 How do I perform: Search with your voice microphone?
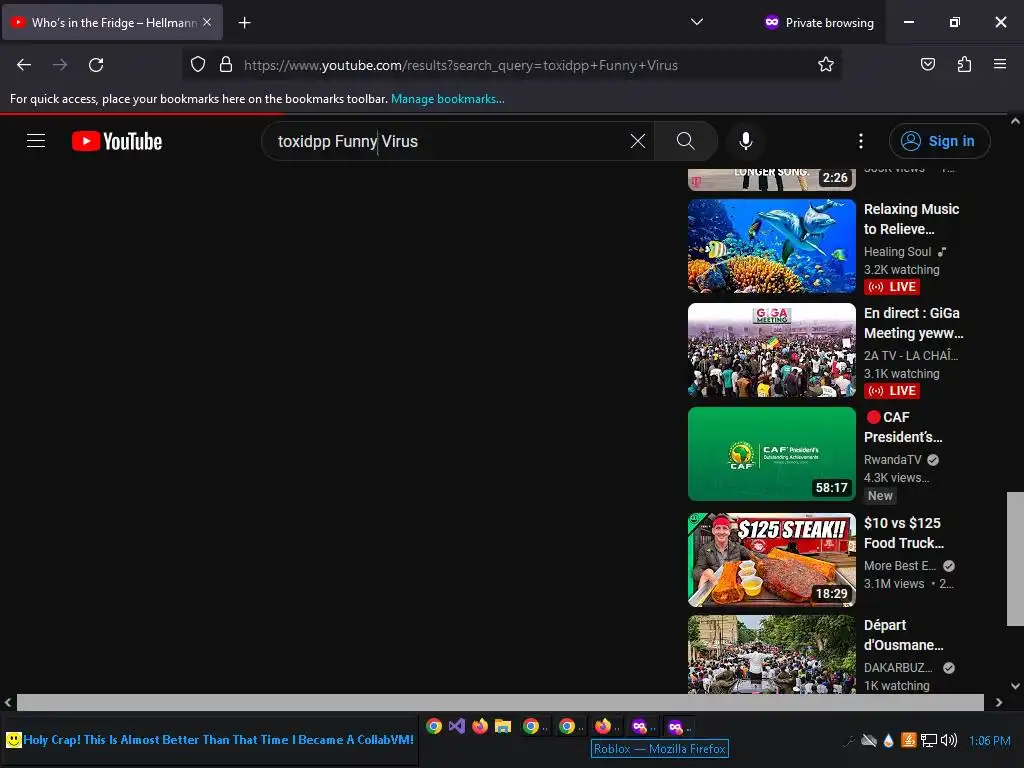[x=746, y=141]
